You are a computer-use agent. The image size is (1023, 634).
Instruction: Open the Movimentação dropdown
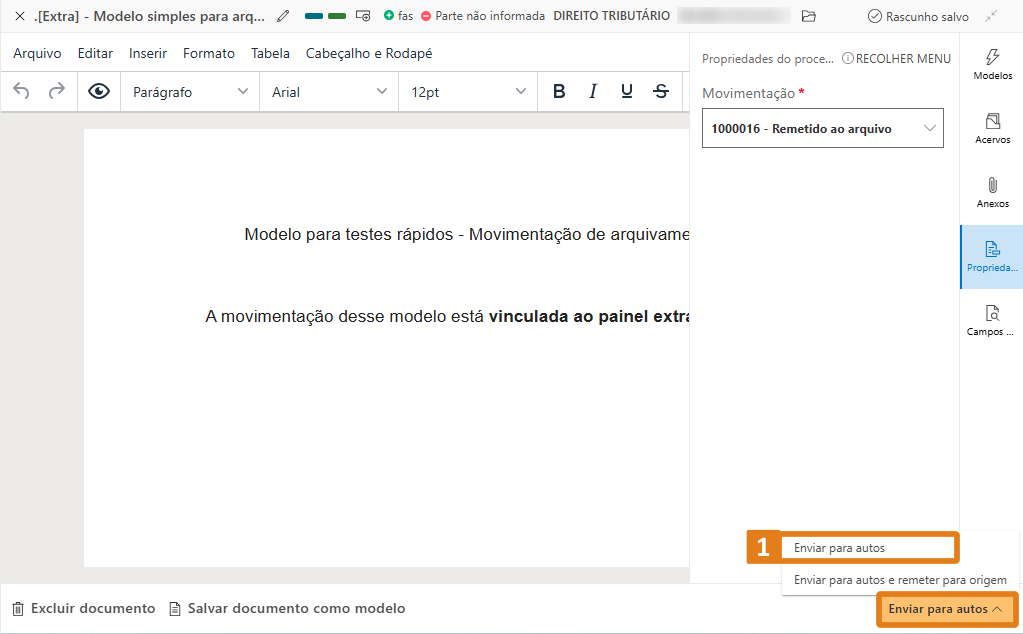[822, 128]
